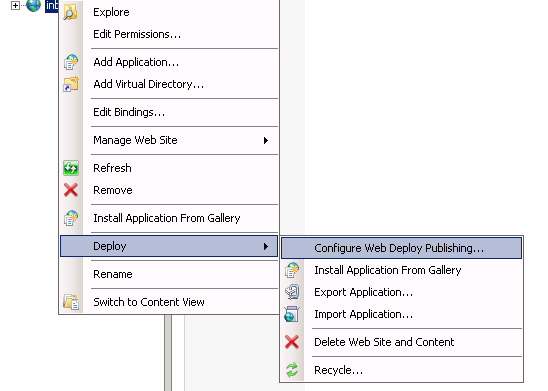Select the Manage Web Site menu item
548x391 pixels.
click(169, 140)
